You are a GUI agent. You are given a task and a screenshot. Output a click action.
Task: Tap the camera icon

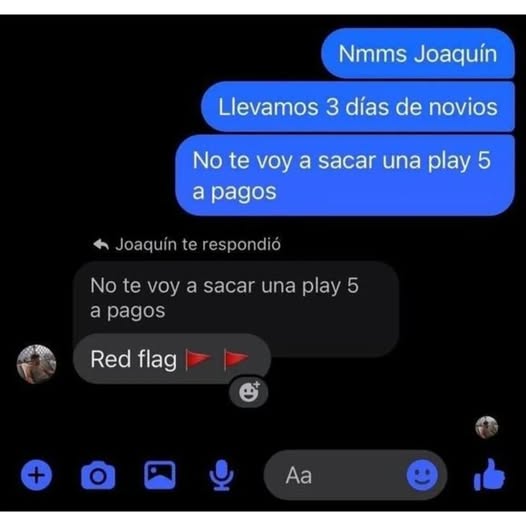click(x=98, y=475)
